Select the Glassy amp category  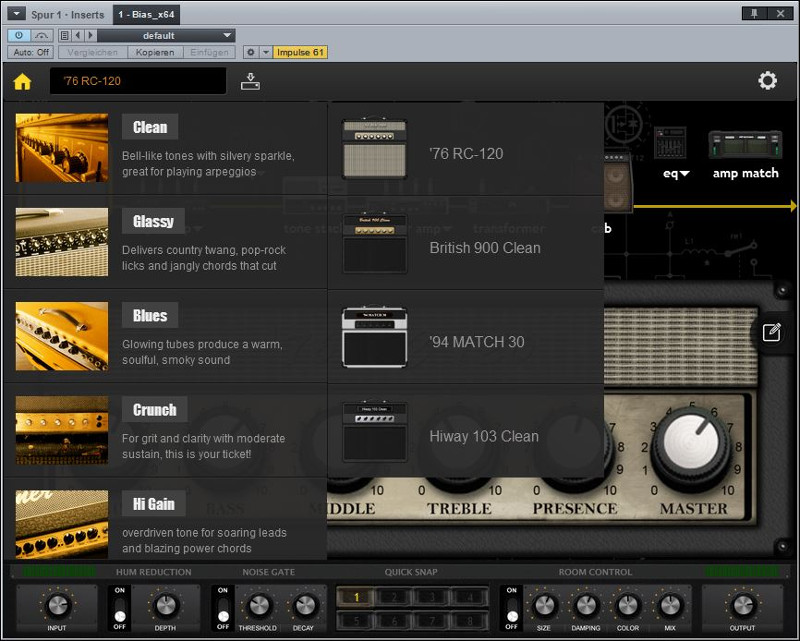(x=165, y=242)
